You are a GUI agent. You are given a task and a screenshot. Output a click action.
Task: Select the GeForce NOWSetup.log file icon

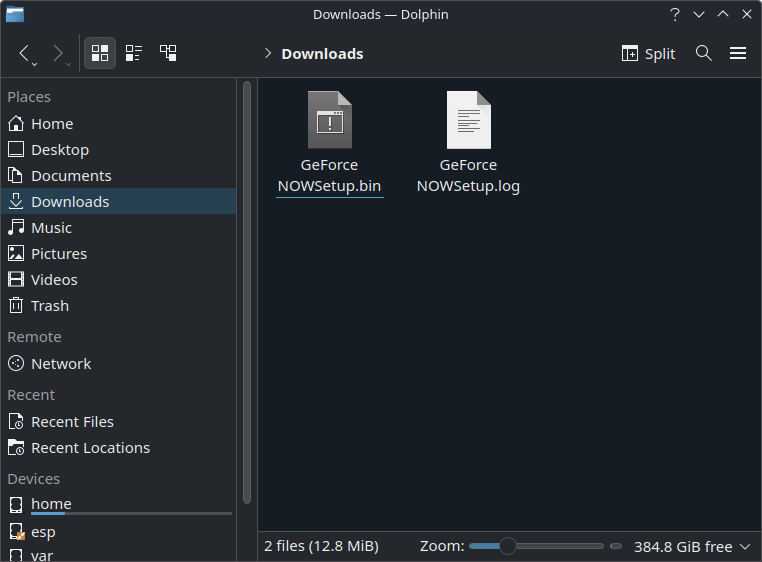[x=468, y=120]
